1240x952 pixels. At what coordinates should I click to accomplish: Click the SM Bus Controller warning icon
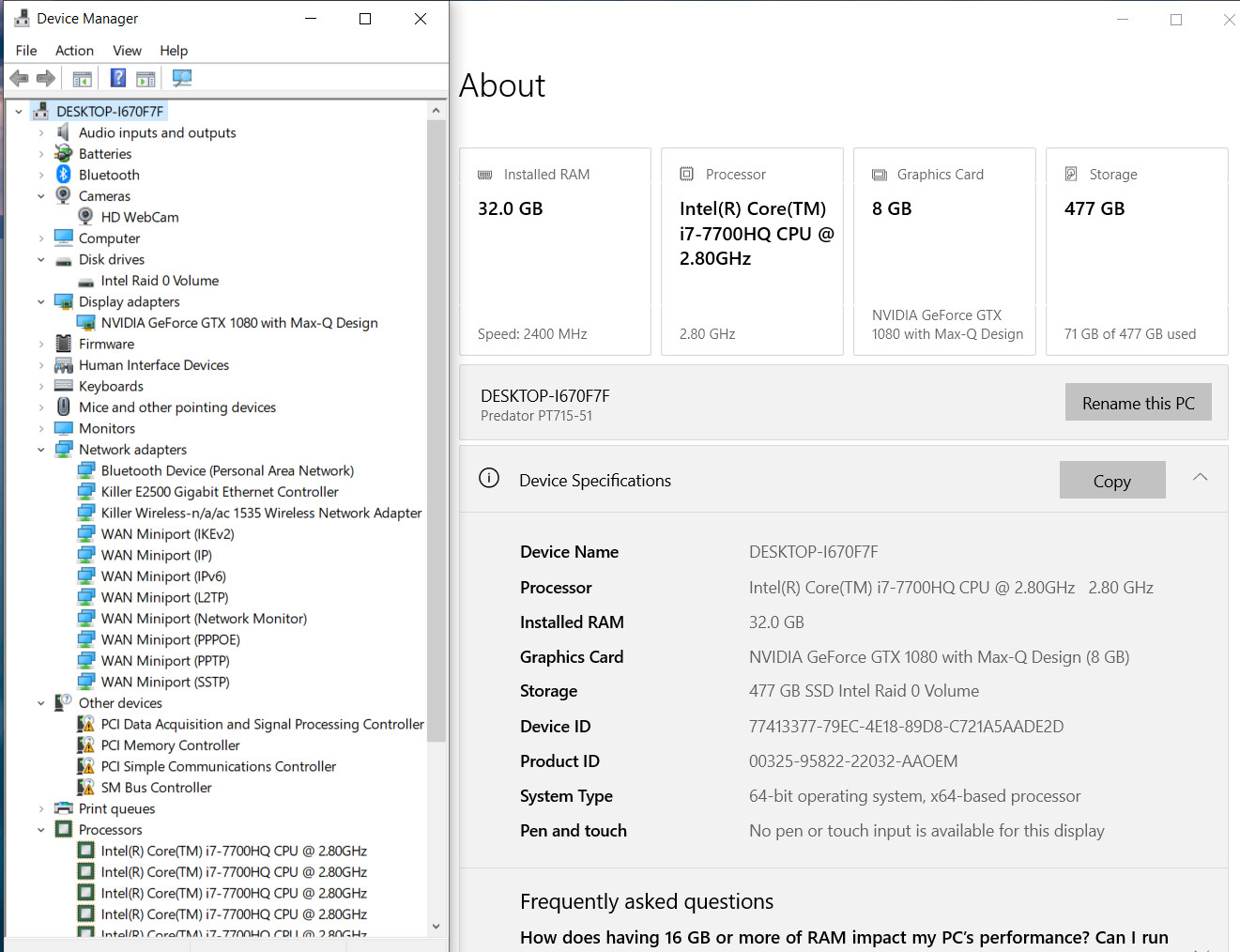click(x=85, y=787)
